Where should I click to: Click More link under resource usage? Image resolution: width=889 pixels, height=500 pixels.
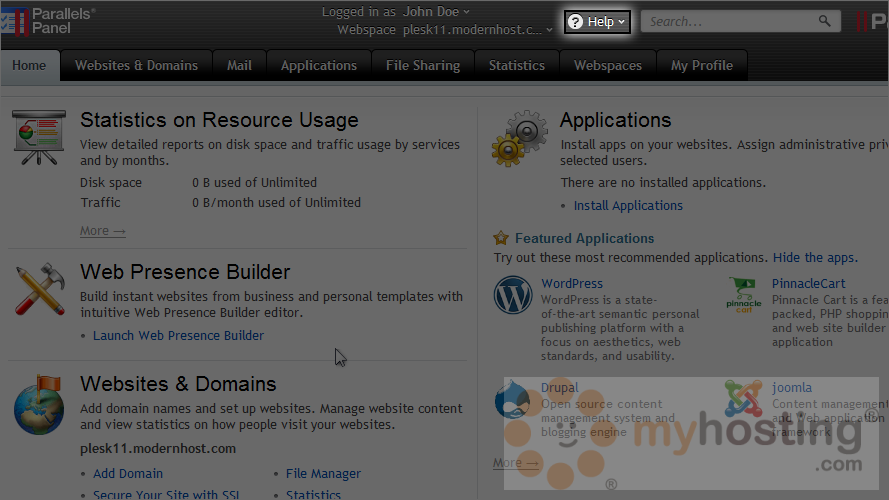pos(103,231)
